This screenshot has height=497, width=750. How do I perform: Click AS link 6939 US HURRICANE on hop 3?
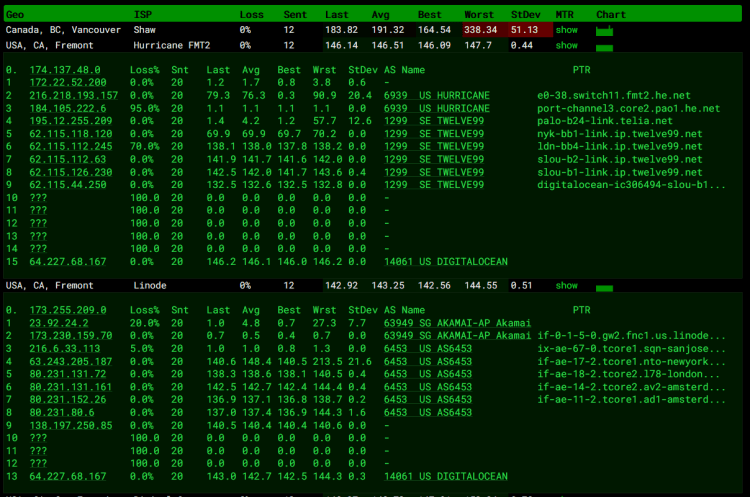(x=437, y=109)
